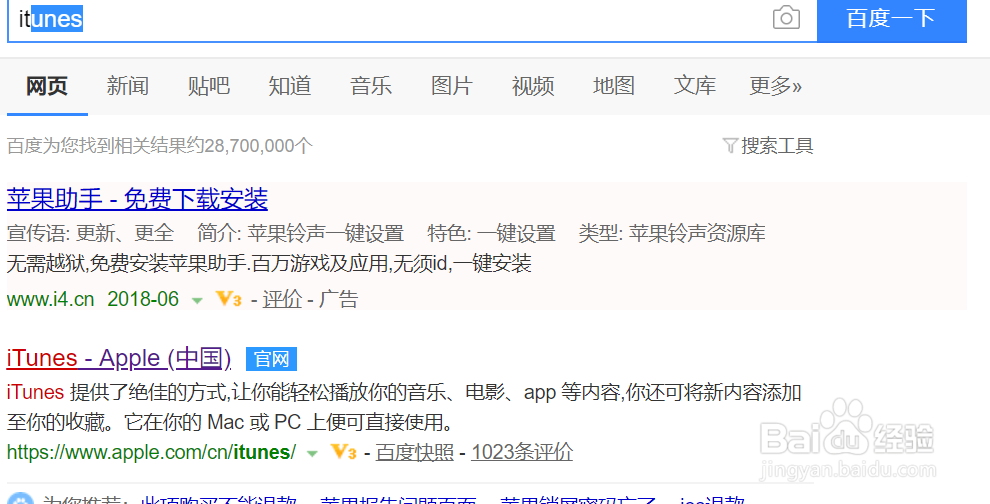Open the 苹果助手 - 免费下载安装 result
The image size is (990, 504).
point(137,200)
